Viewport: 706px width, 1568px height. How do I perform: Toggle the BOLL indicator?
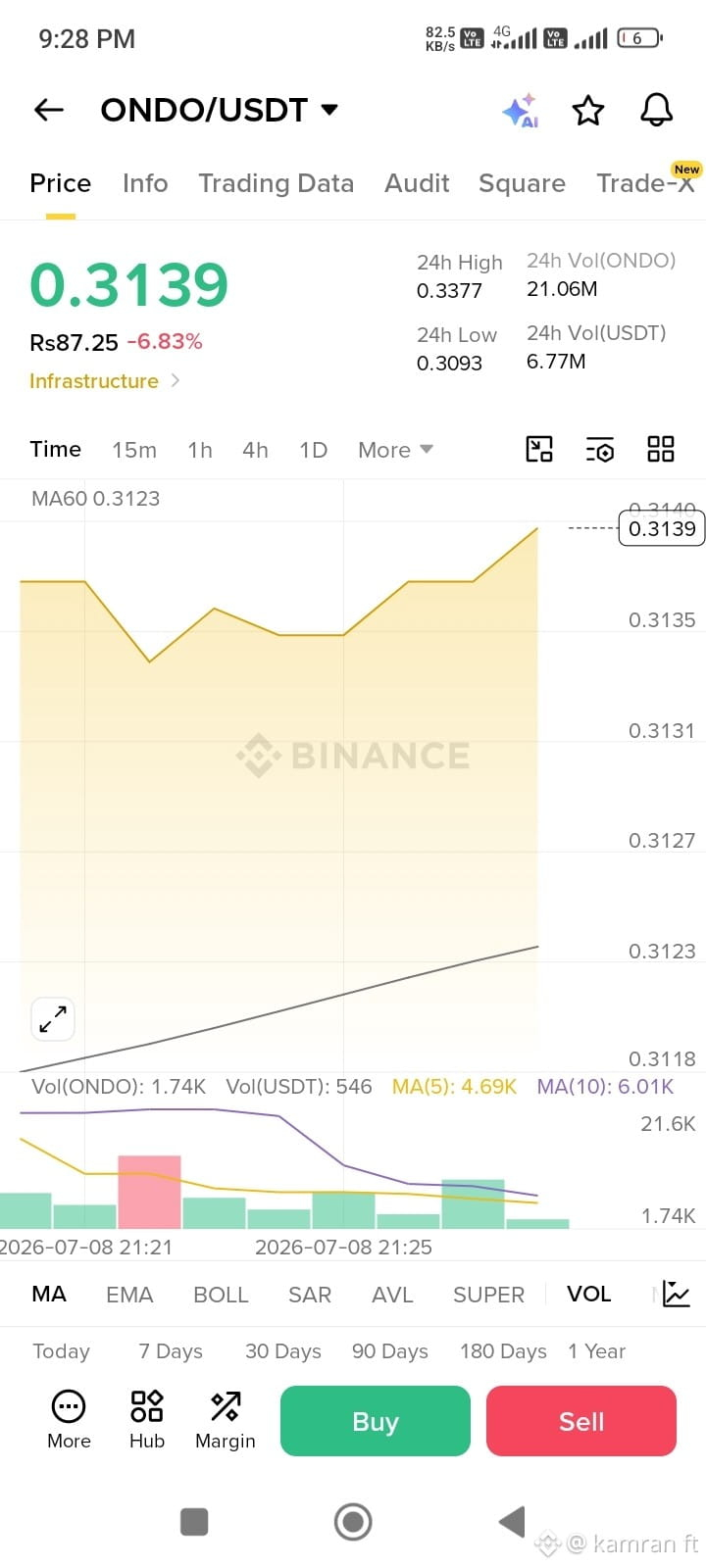(221, 1295)
